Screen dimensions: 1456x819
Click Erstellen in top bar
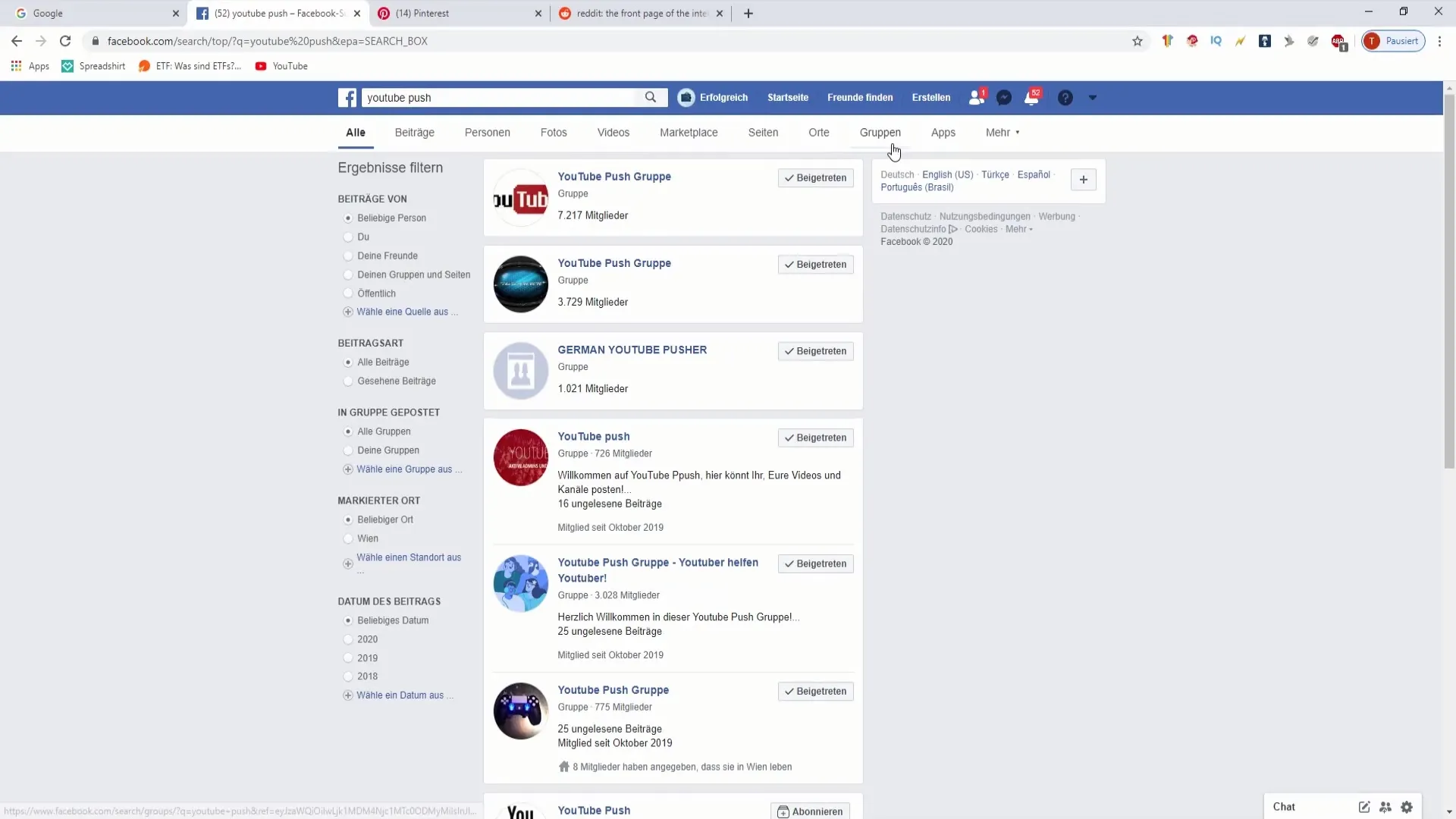click(931, 98)
